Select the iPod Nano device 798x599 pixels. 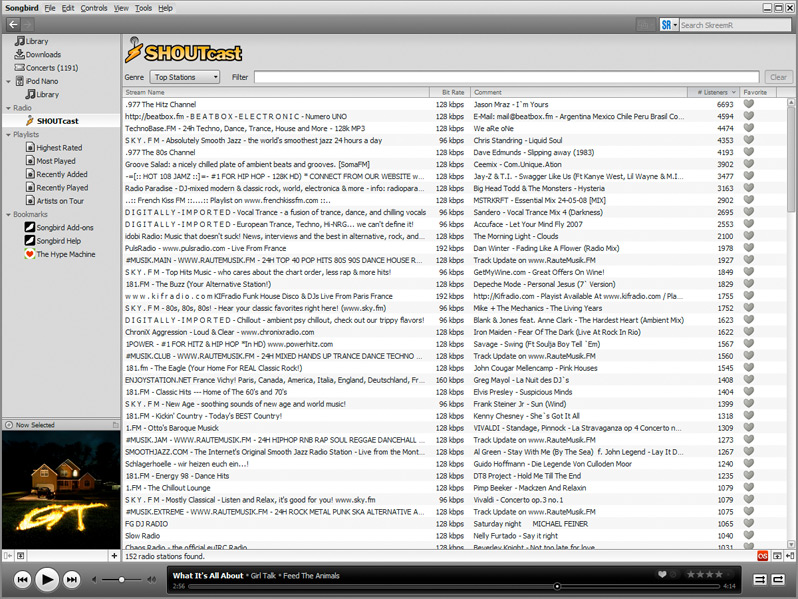point(37,81)
